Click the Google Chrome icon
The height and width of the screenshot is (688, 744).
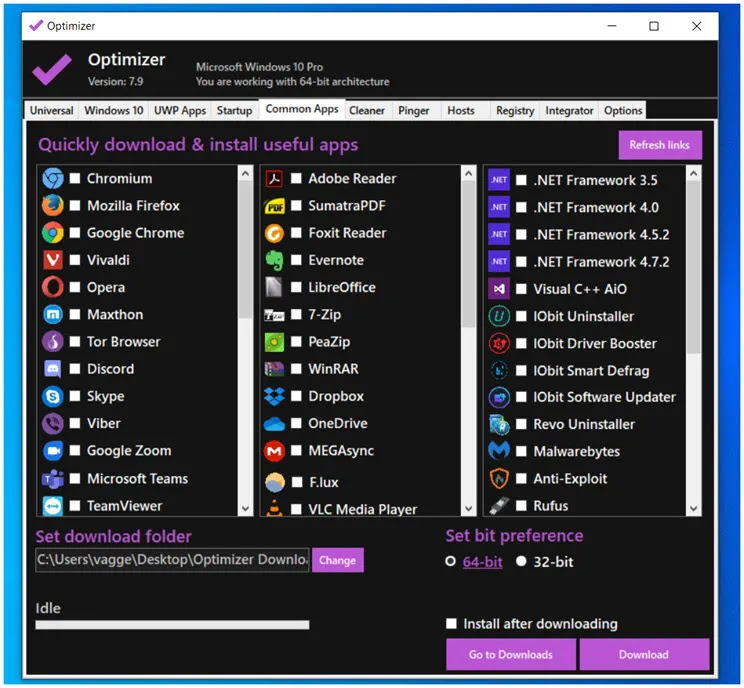pyautogui.click(x=53, y=232)
